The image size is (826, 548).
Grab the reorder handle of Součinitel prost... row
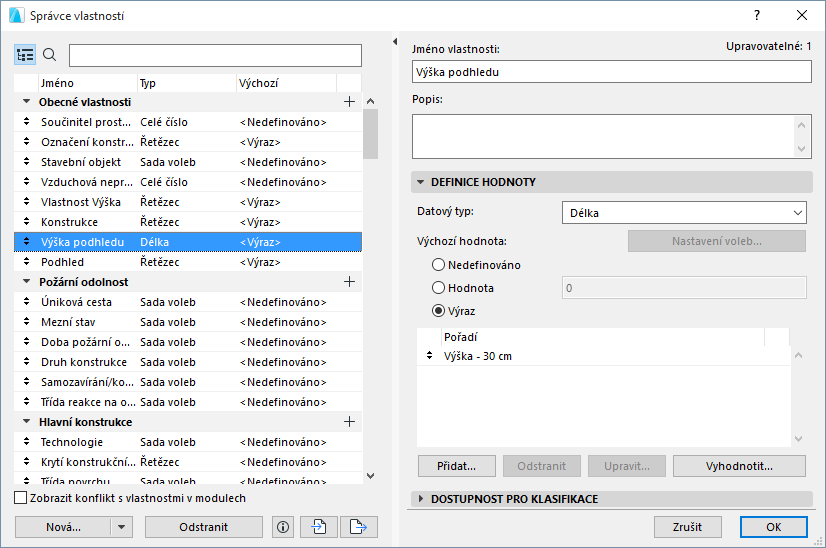[x=26, y=122]
